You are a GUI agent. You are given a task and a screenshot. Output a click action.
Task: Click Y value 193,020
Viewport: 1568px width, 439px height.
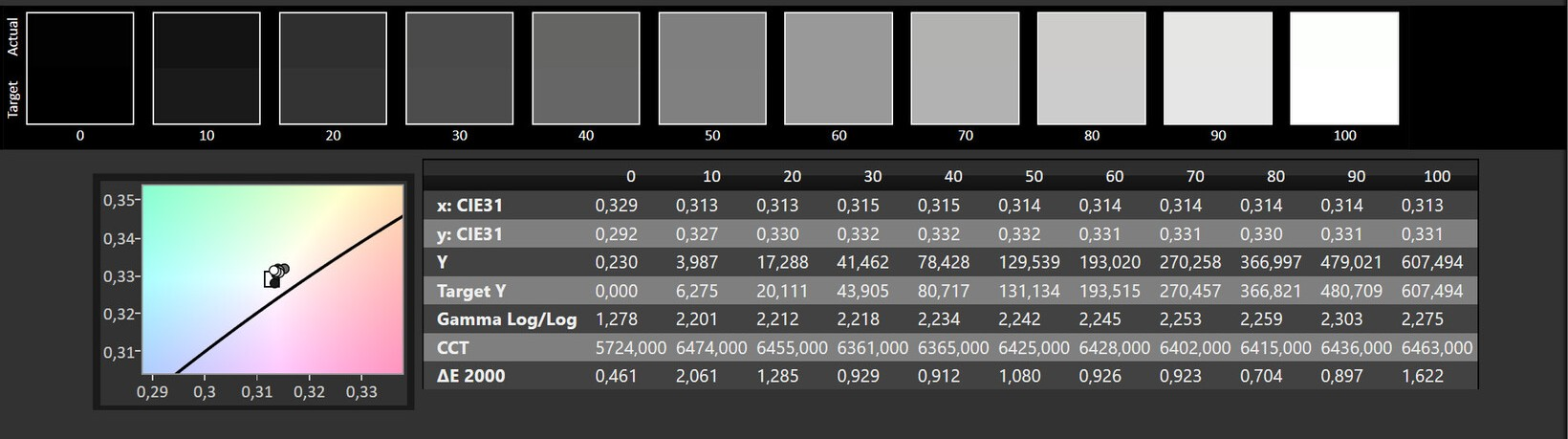pos(1109,262)
